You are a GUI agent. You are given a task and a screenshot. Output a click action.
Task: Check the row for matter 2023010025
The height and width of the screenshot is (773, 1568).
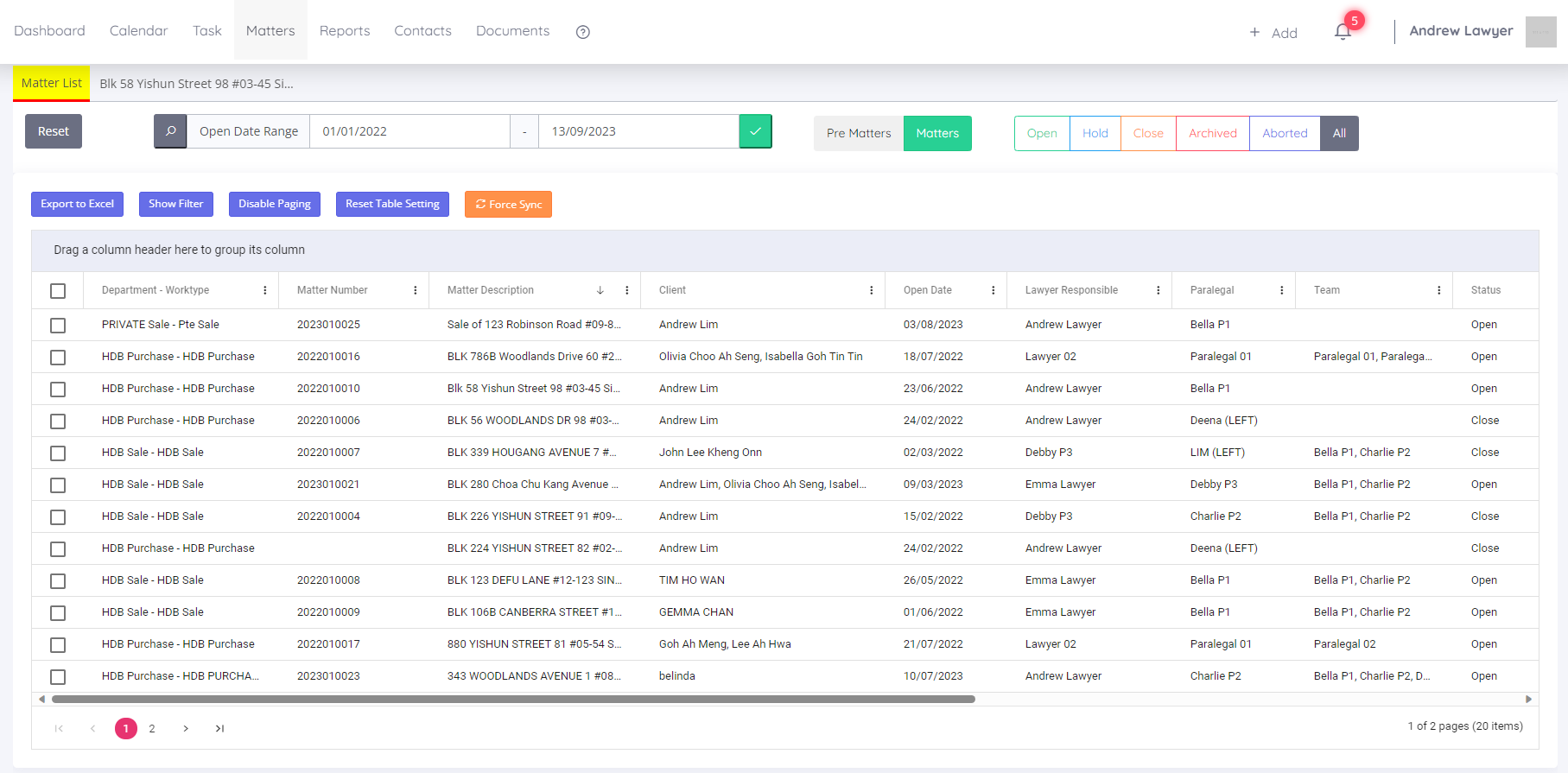58,326
